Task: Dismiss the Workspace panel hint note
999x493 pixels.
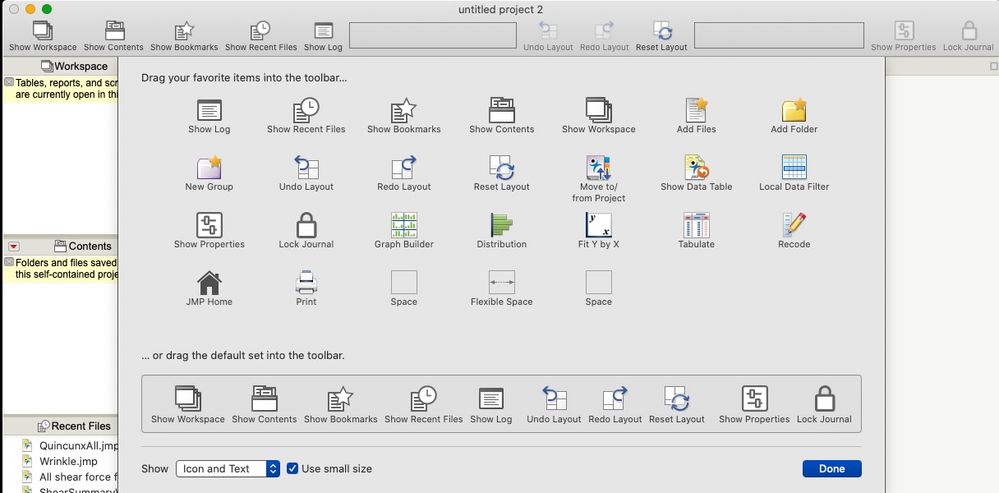Action: point(9,82)
